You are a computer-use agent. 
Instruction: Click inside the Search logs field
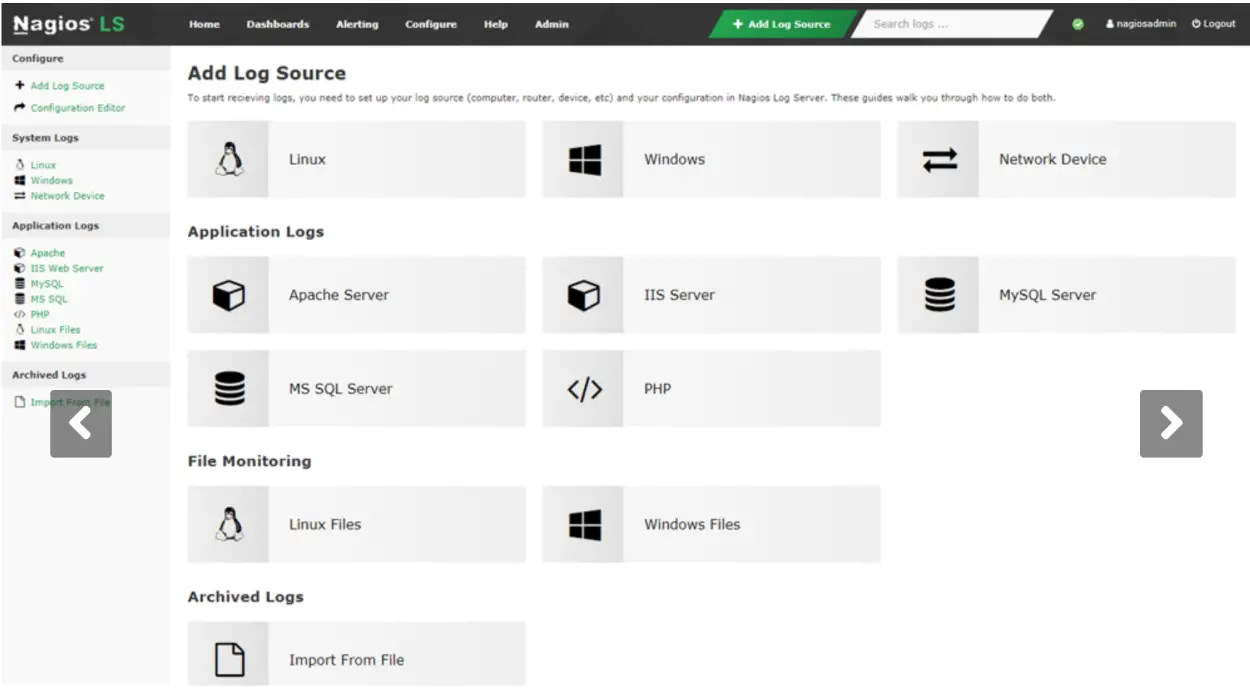coord(950,25)
